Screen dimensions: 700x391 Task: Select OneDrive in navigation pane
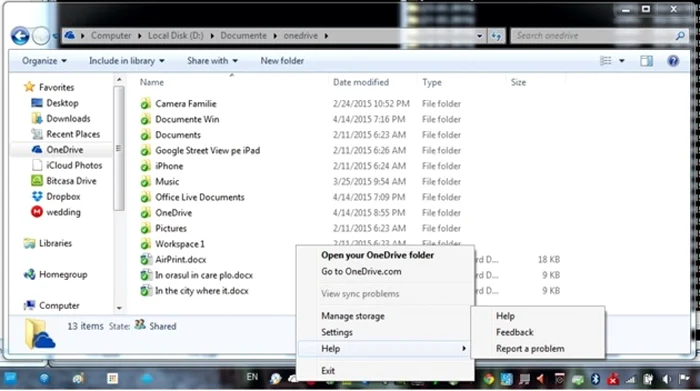(x=64, y=150)
